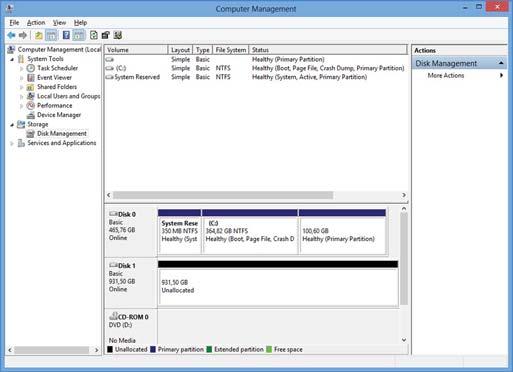The image size is (513, 372).
Task: Click the last toolbar icon after Properties
Action: (x=118, y=35)
